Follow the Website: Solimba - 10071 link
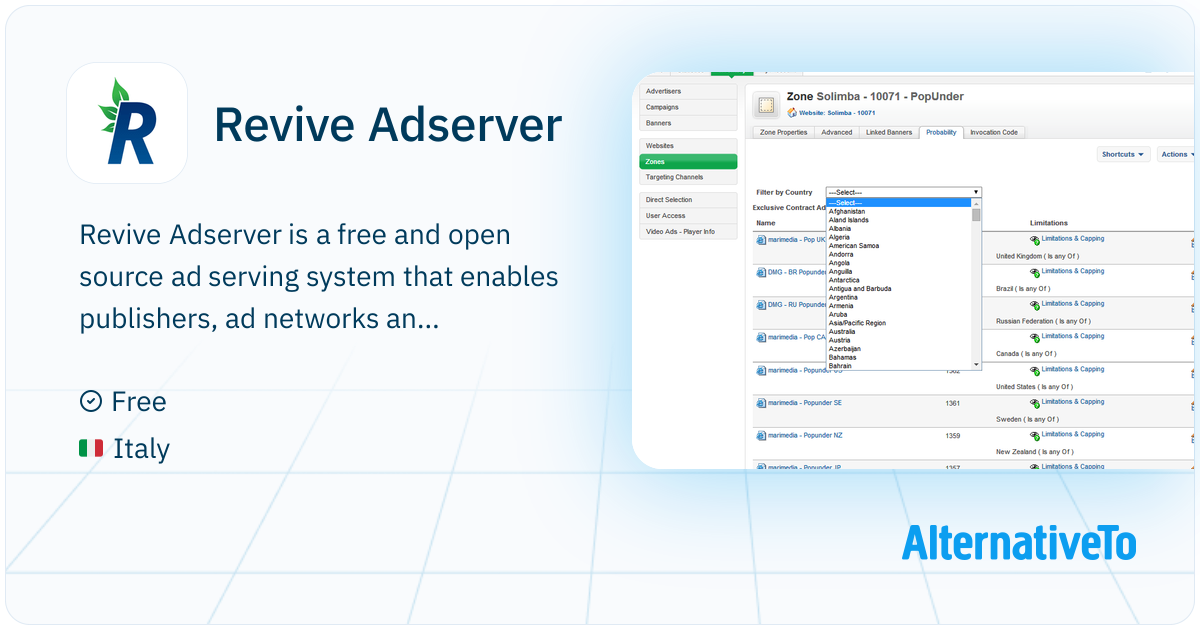 pos(838,113)
